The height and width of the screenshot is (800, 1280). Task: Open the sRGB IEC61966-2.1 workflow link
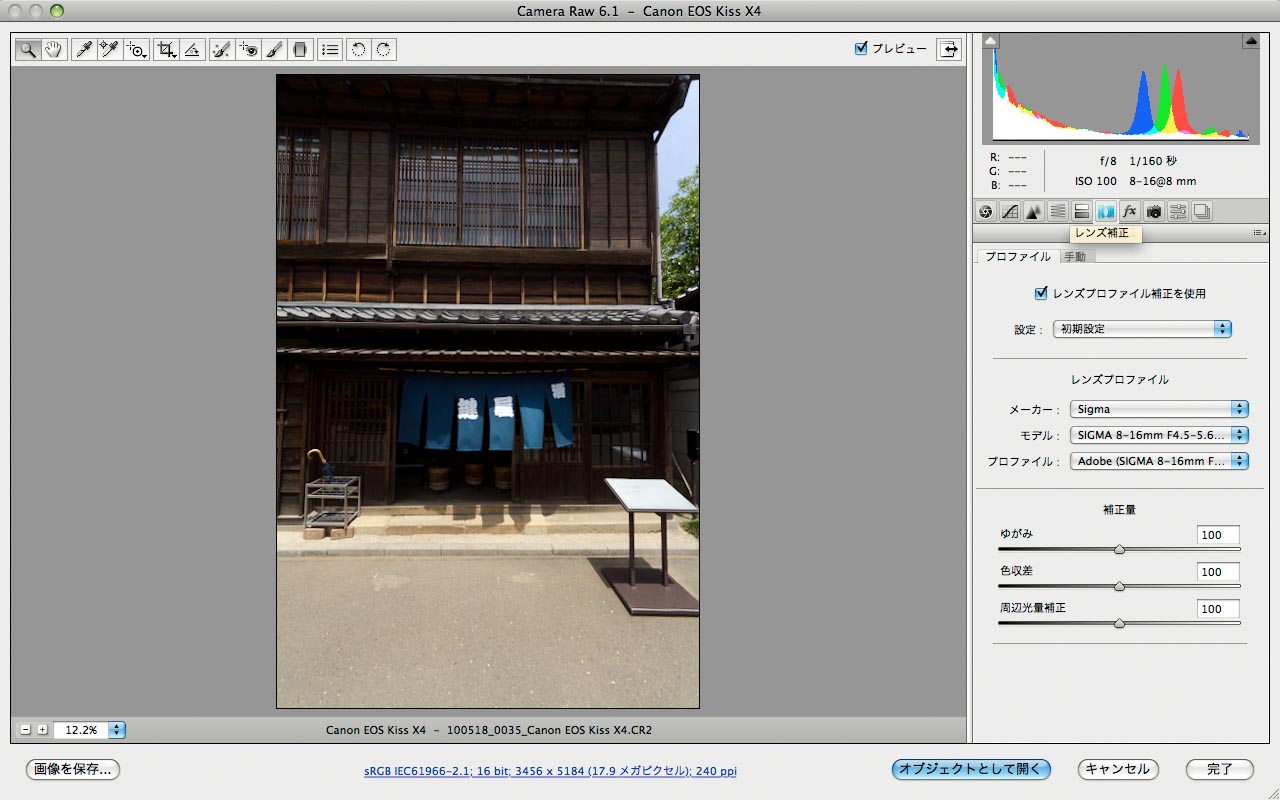pyautogui.click(x=550, y=770)
